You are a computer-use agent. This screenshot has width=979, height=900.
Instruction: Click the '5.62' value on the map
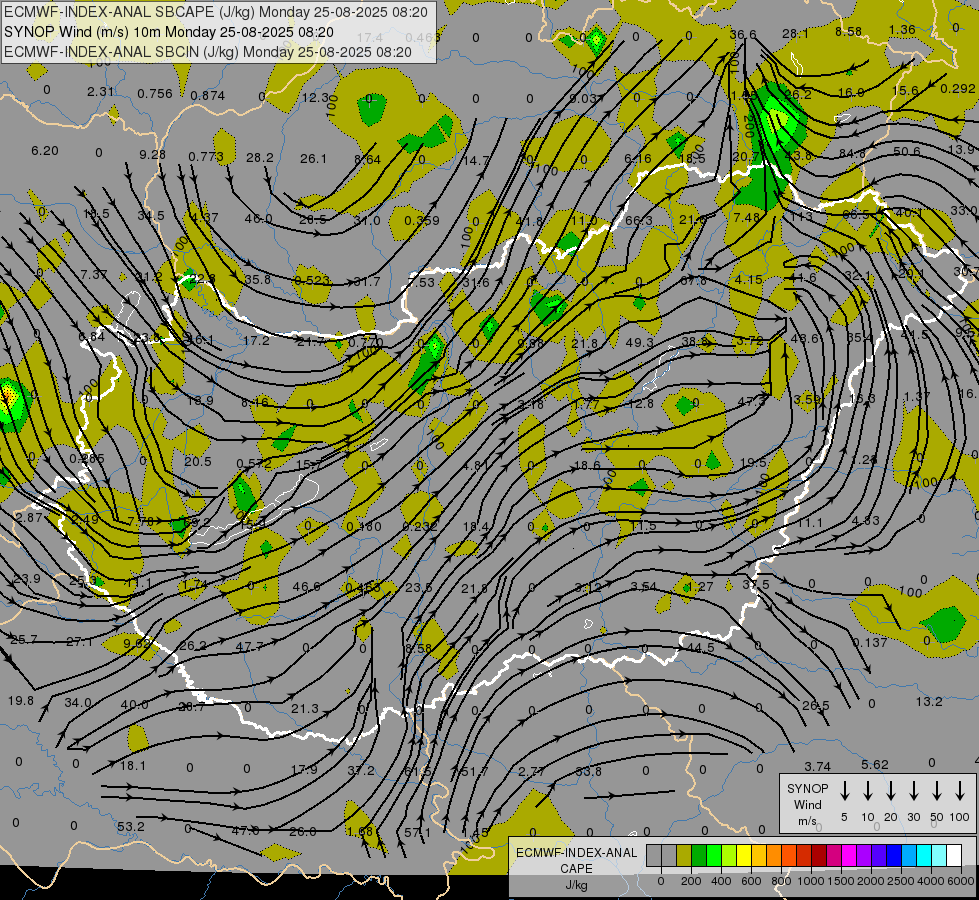[875, 764]
